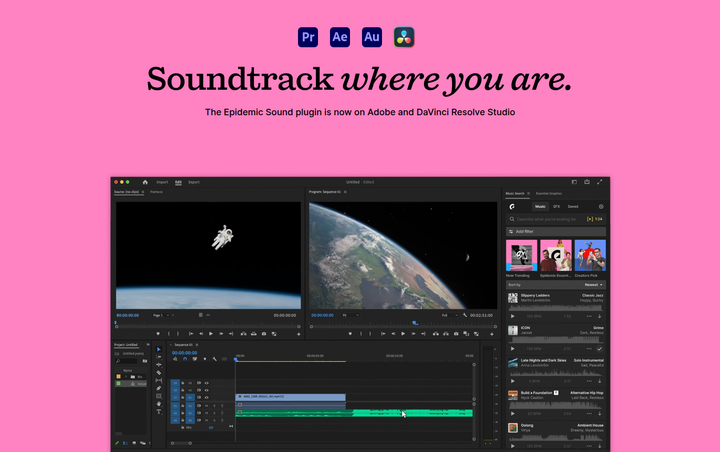Click the Premiere Pro app icon
The width and height of the screenshot is (720, 452).
point(308,37)
